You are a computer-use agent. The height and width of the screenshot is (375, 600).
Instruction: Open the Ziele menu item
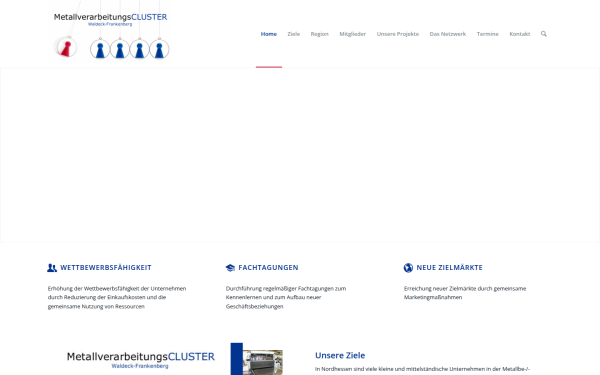coord(293,34)
